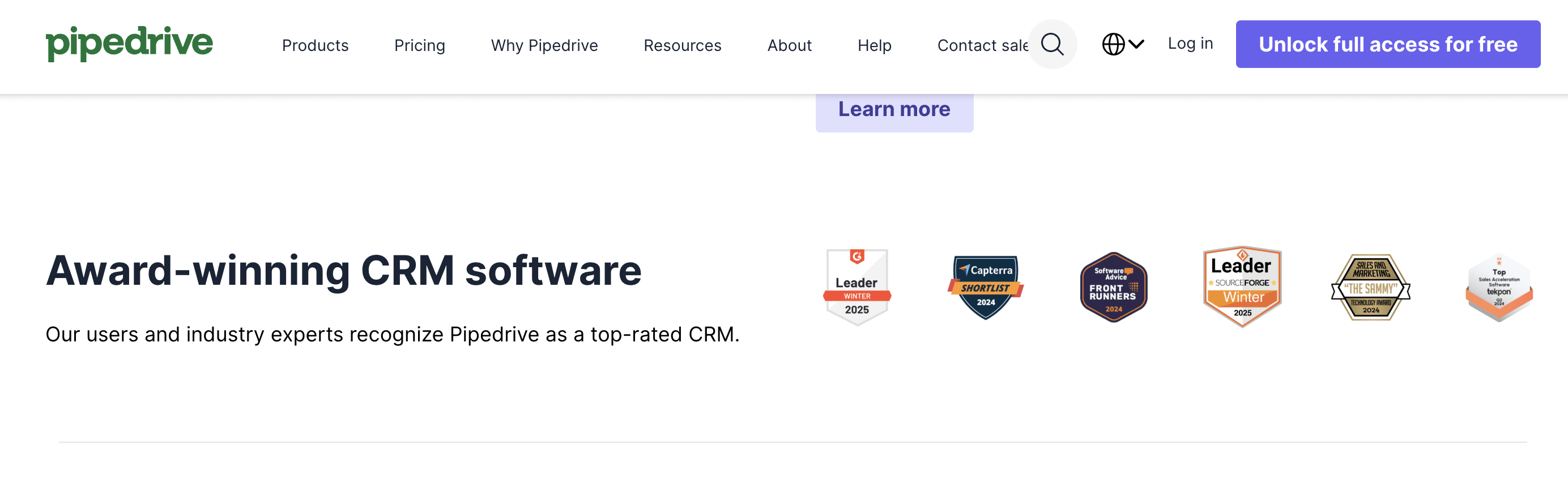
Task: Open the Products menu
Action: tap(315, 45)
